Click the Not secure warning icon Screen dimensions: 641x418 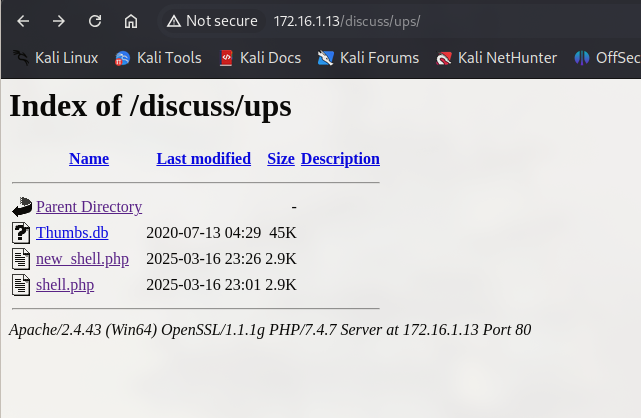point(173,21)
